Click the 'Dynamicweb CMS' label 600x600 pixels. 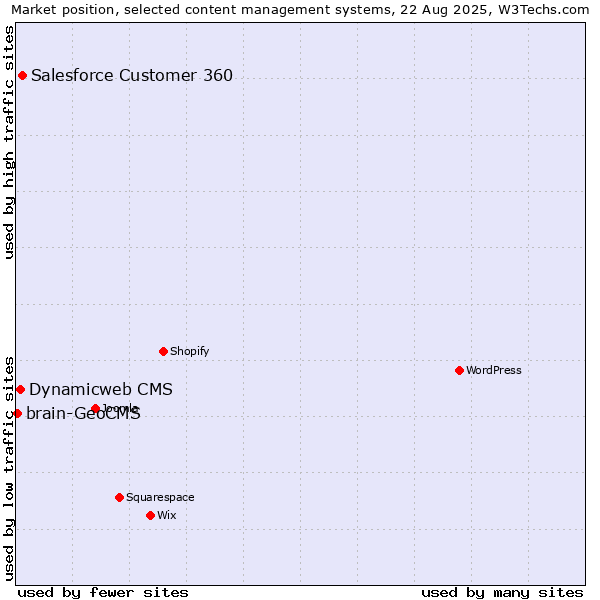(x=101, y=390)
